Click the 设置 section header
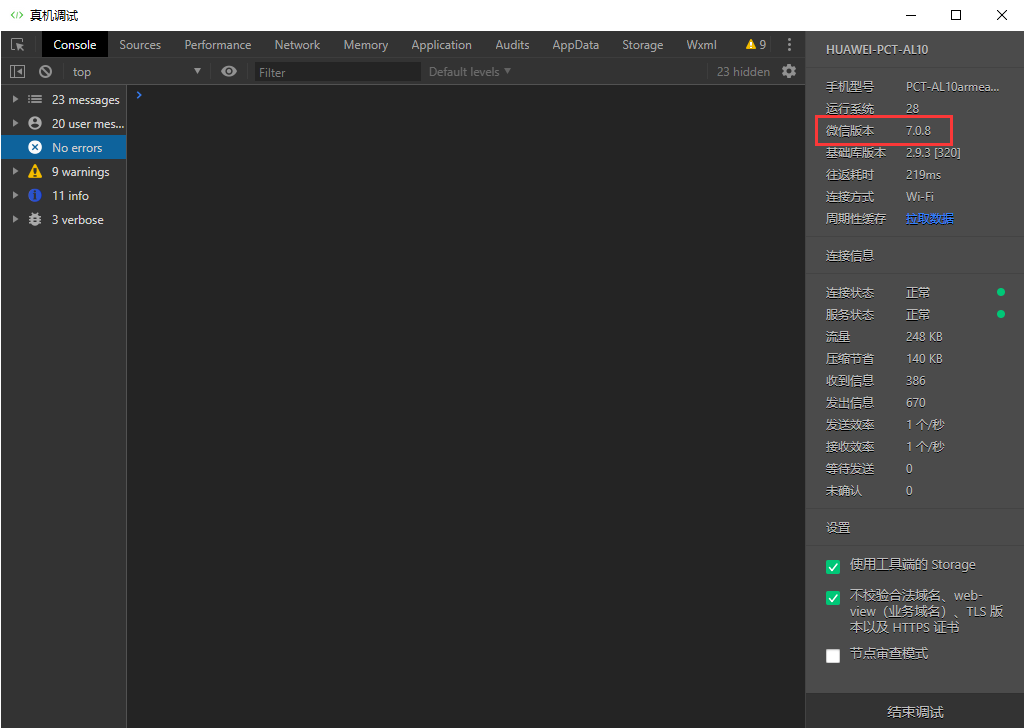 [838, 527]
